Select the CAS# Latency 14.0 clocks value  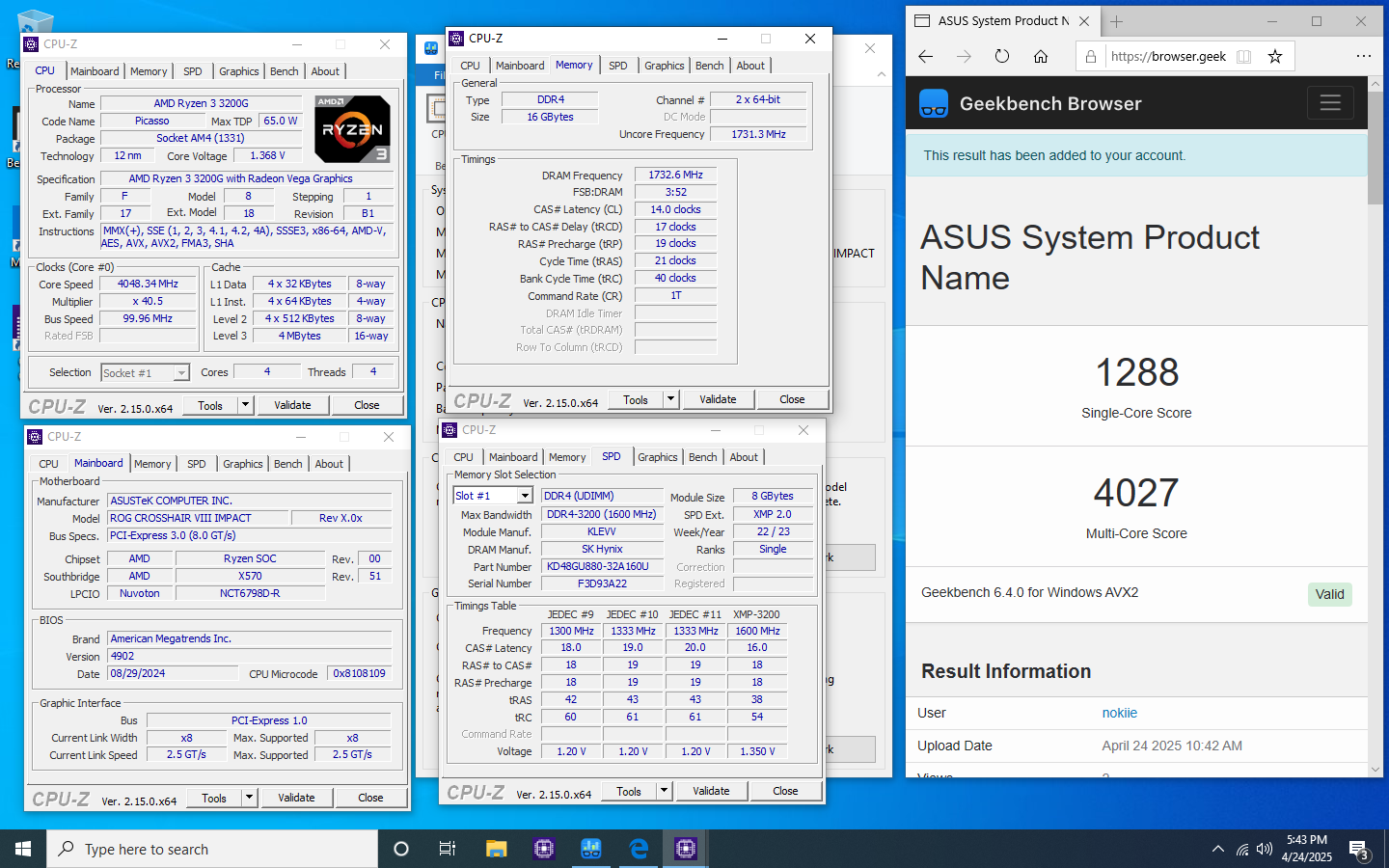(x=675, y=209)
